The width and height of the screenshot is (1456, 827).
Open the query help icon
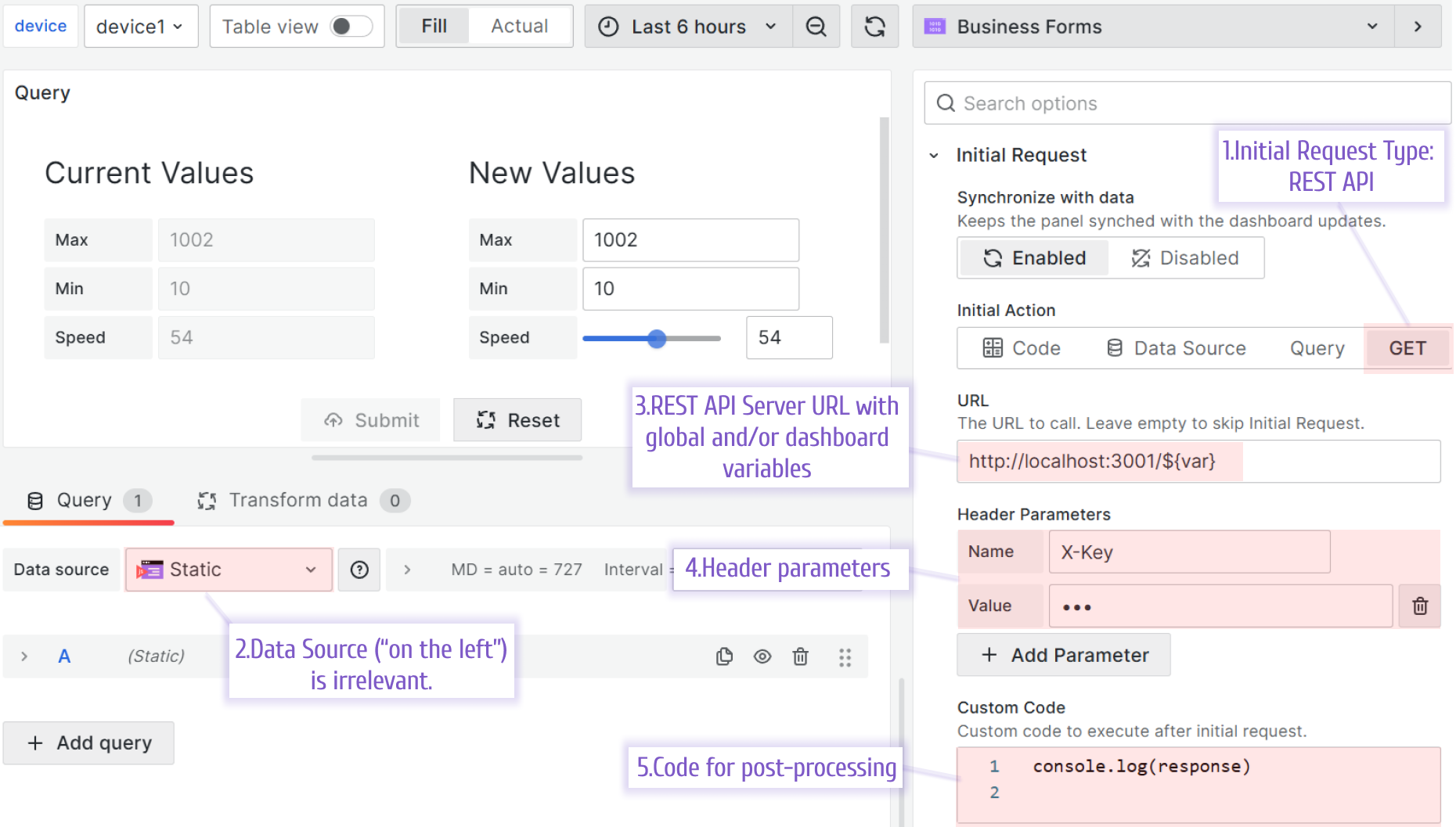tap(359, 570)
